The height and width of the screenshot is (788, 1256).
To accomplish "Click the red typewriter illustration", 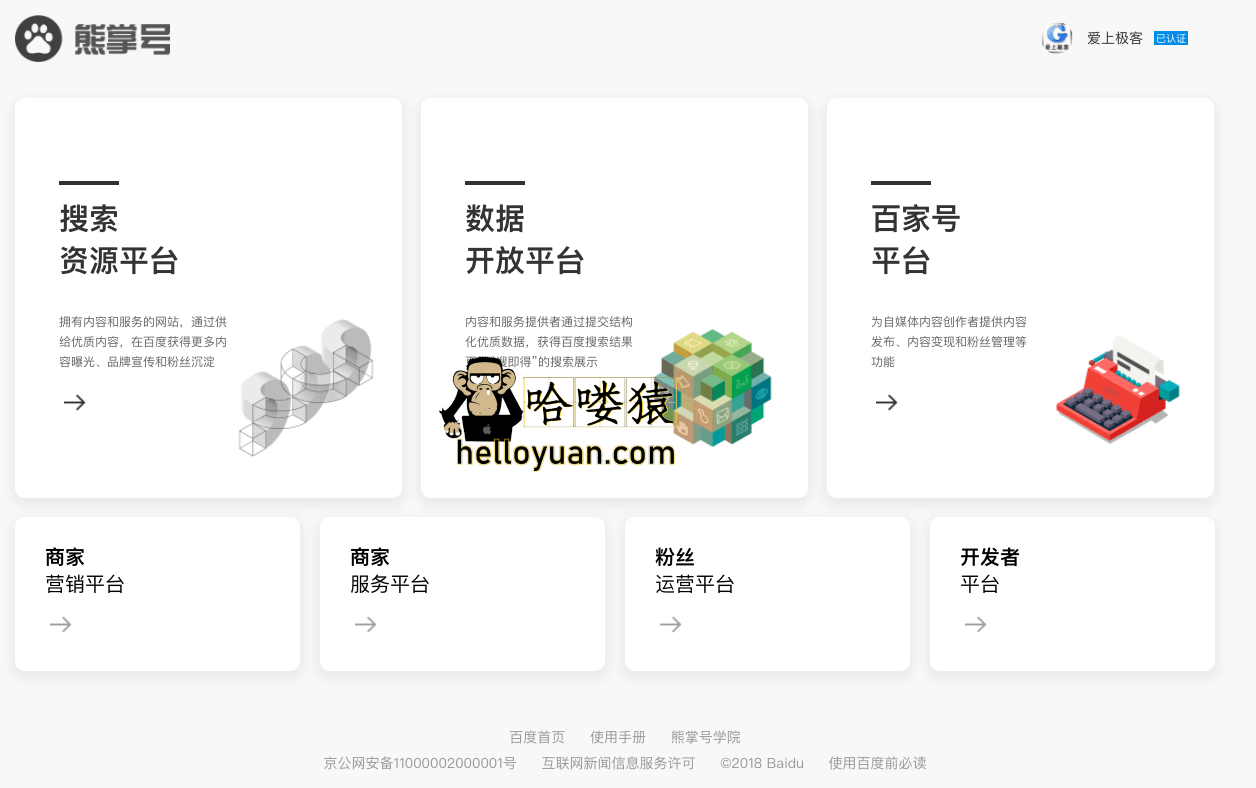I will pos(1118,389).
